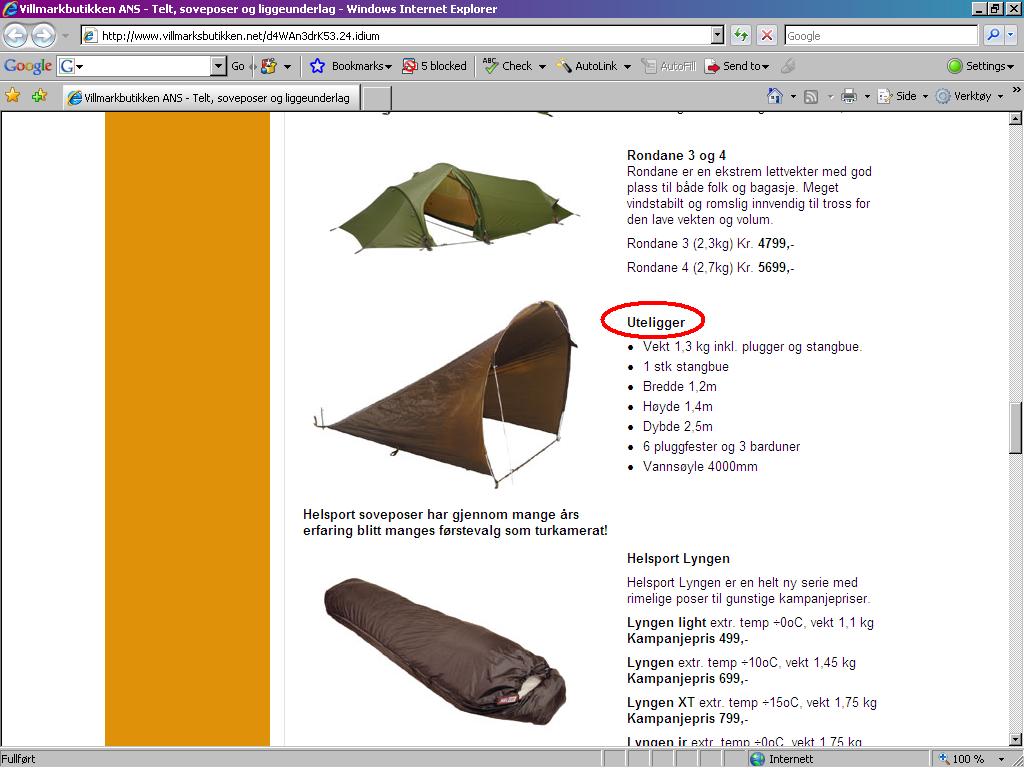This screenshot has width=1024, height=768.
Task: Go to Home page using house icon
Action: [x=775, y=97]
